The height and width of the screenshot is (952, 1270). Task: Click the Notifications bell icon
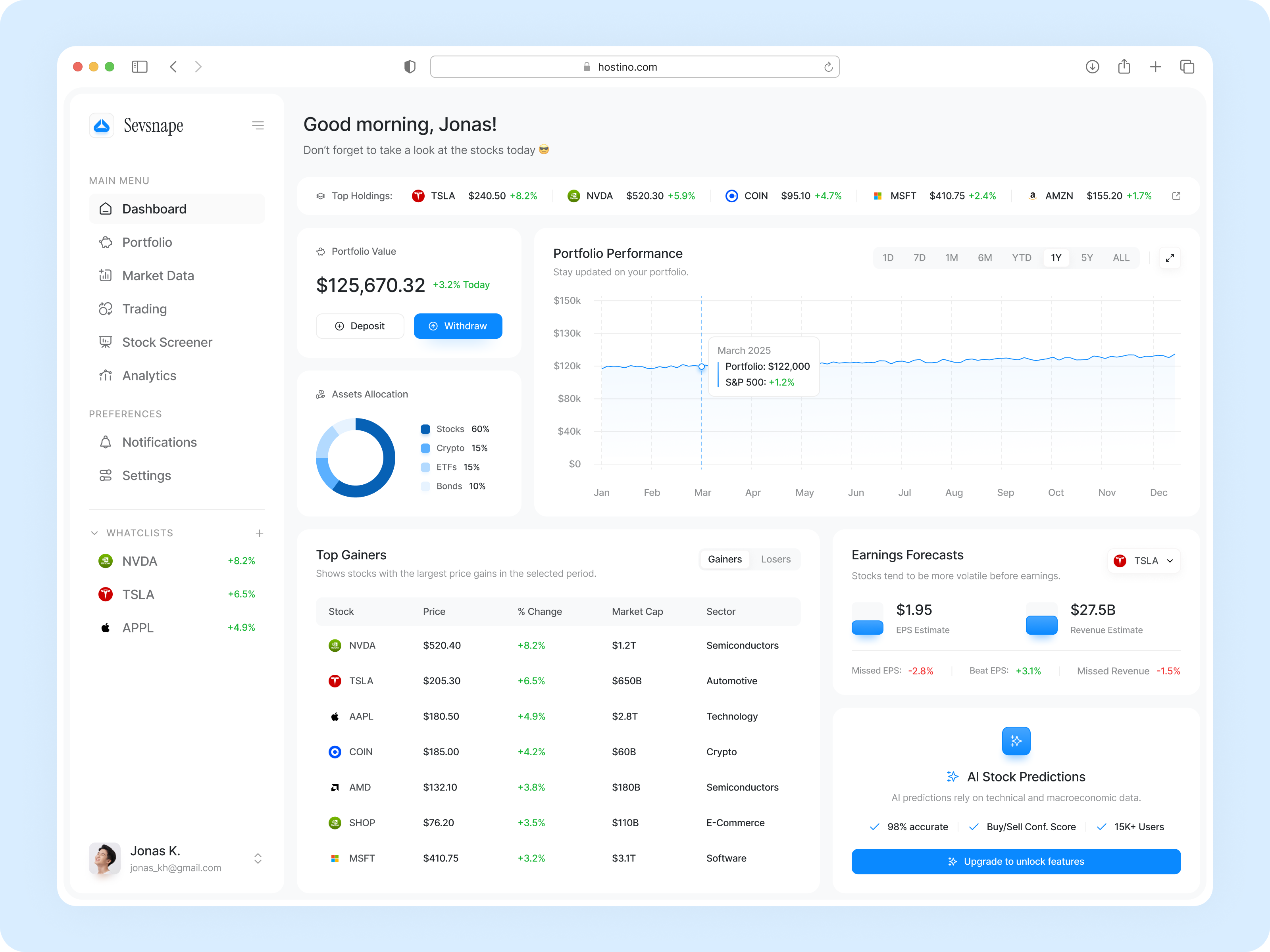(106, 442)
